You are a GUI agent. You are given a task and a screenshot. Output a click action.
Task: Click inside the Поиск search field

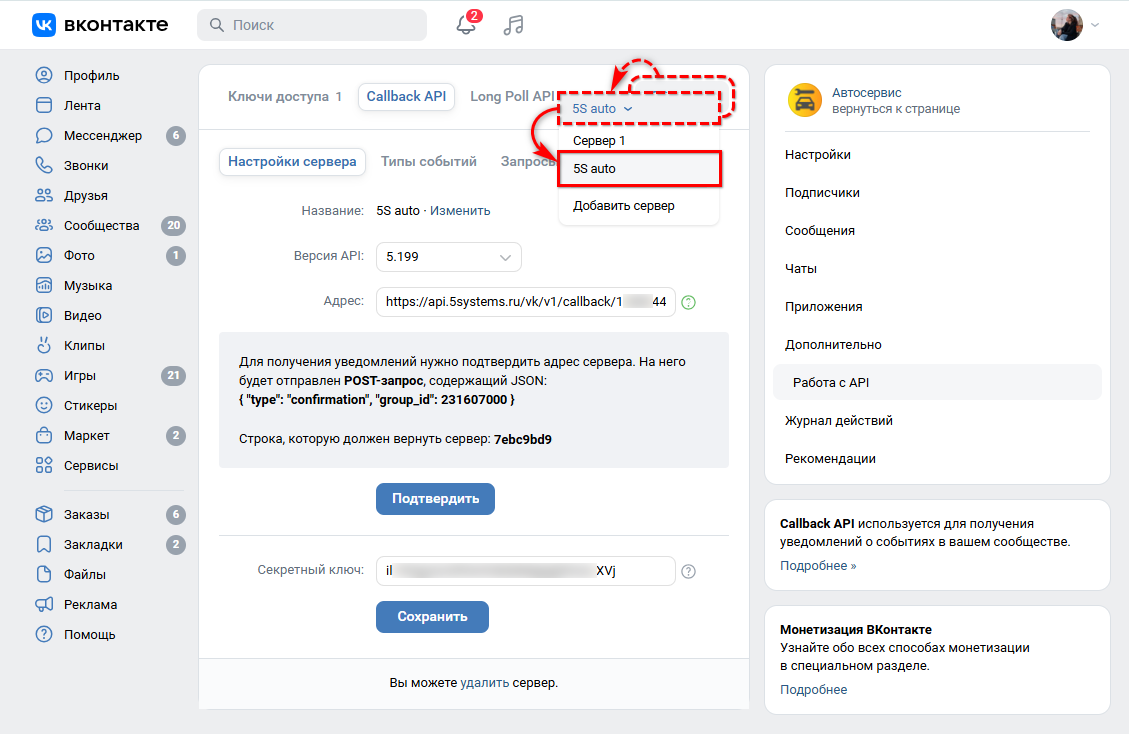310,23
